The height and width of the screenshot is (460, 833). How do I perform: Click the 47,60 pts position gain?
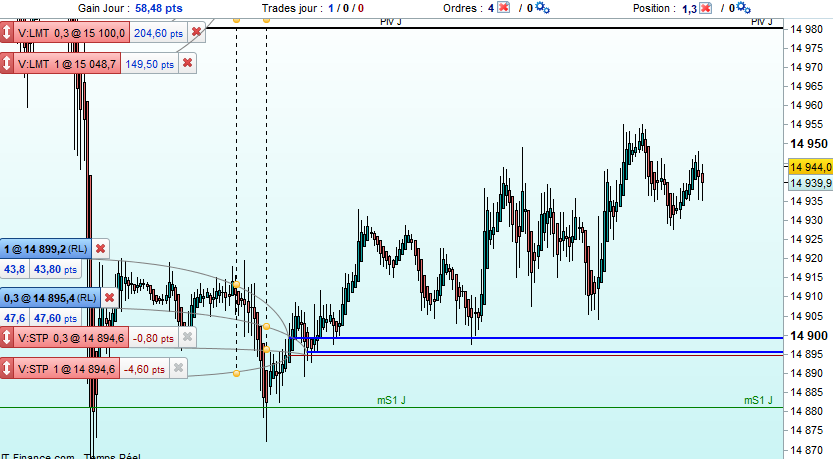pos(56,318)
